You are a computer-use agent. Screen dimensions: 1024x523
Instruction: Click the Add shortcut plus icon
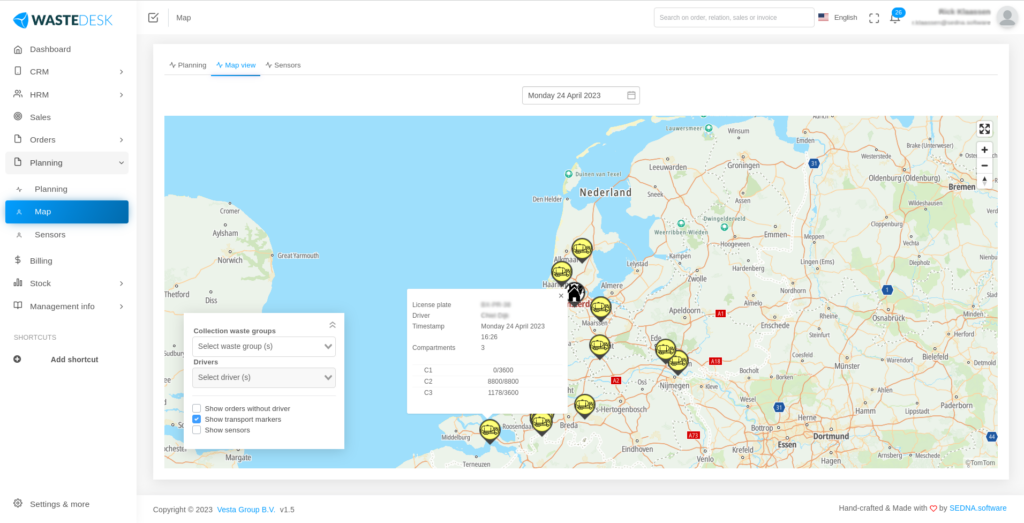coord(17,359)
